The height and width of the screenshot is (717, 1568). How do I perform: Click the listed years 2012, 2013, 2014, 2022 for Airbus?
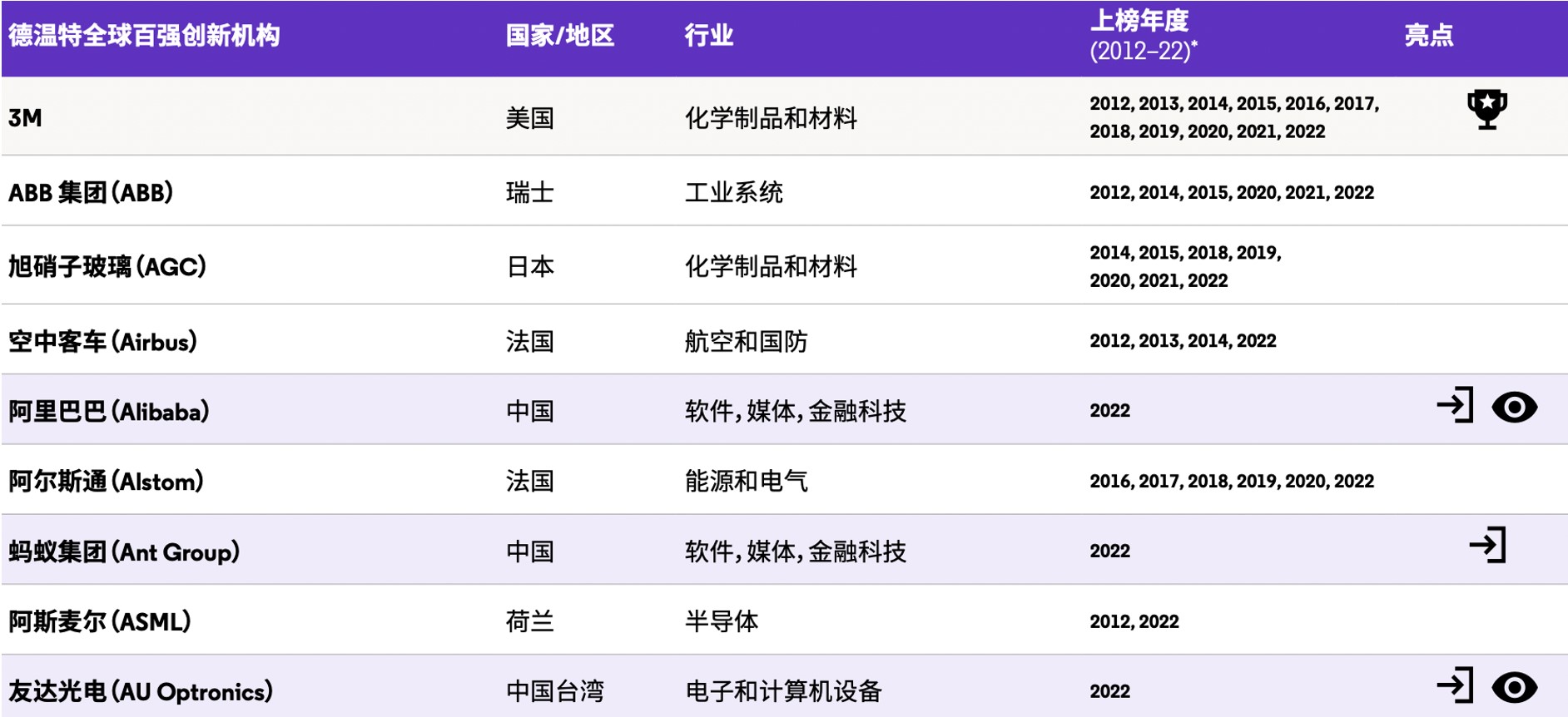coord(1183,341)
